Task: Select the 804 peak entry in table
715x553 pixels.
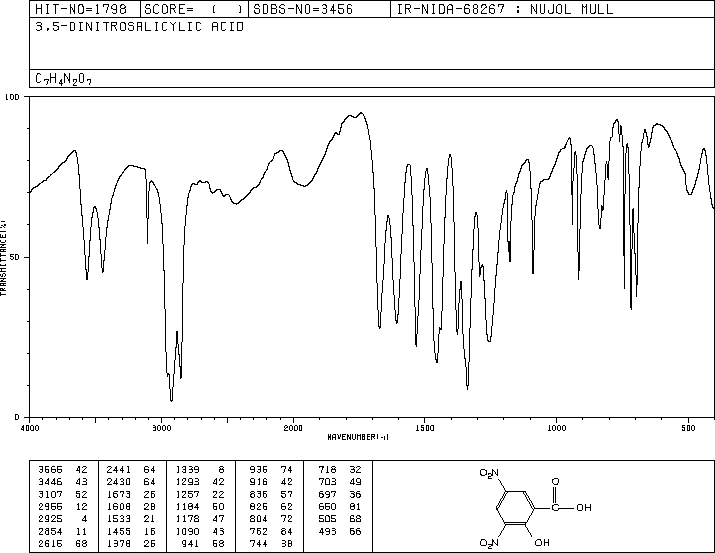Action: point(271,519)
